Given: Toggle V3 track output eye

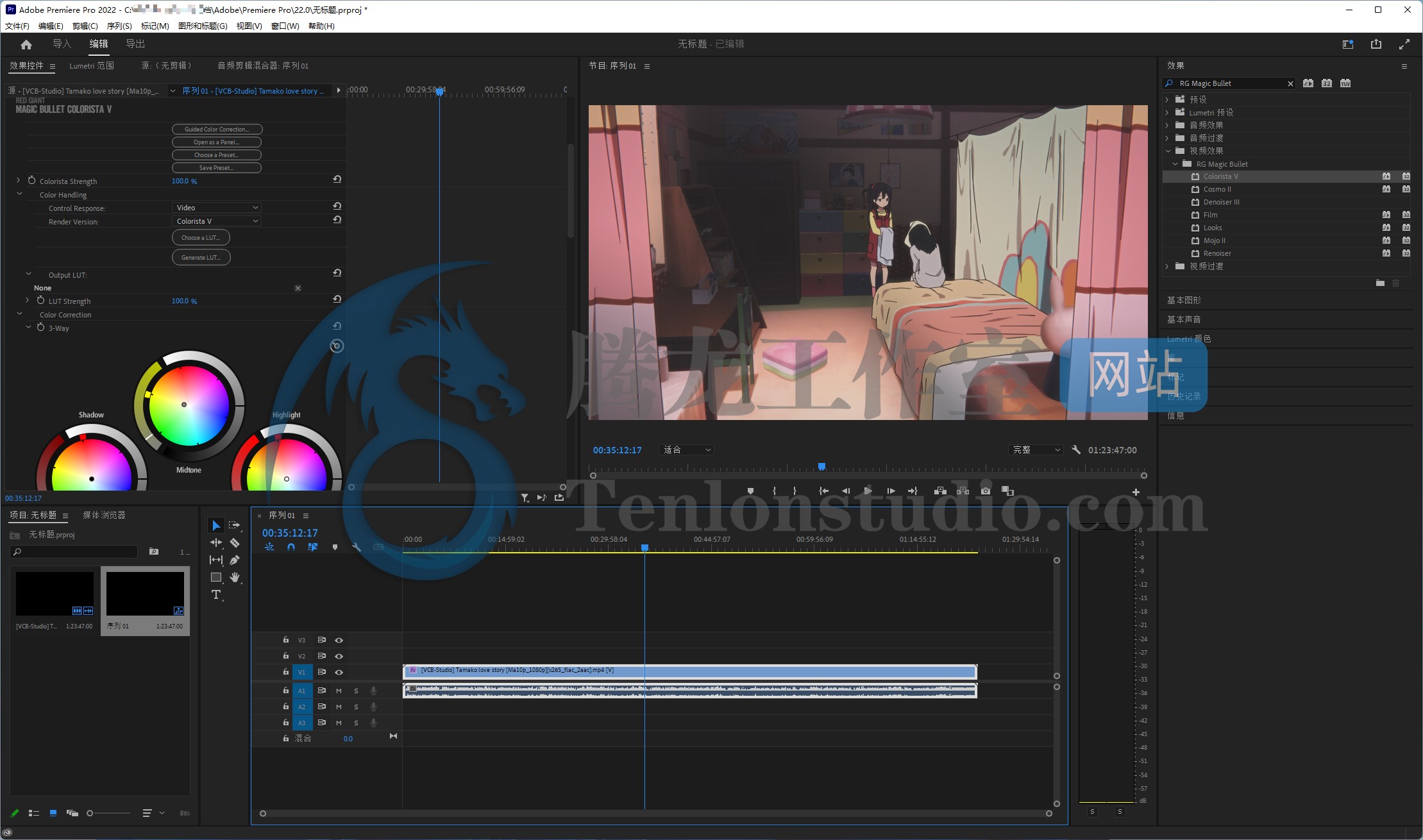Looking at the screenshot, I should click(339, 640).
